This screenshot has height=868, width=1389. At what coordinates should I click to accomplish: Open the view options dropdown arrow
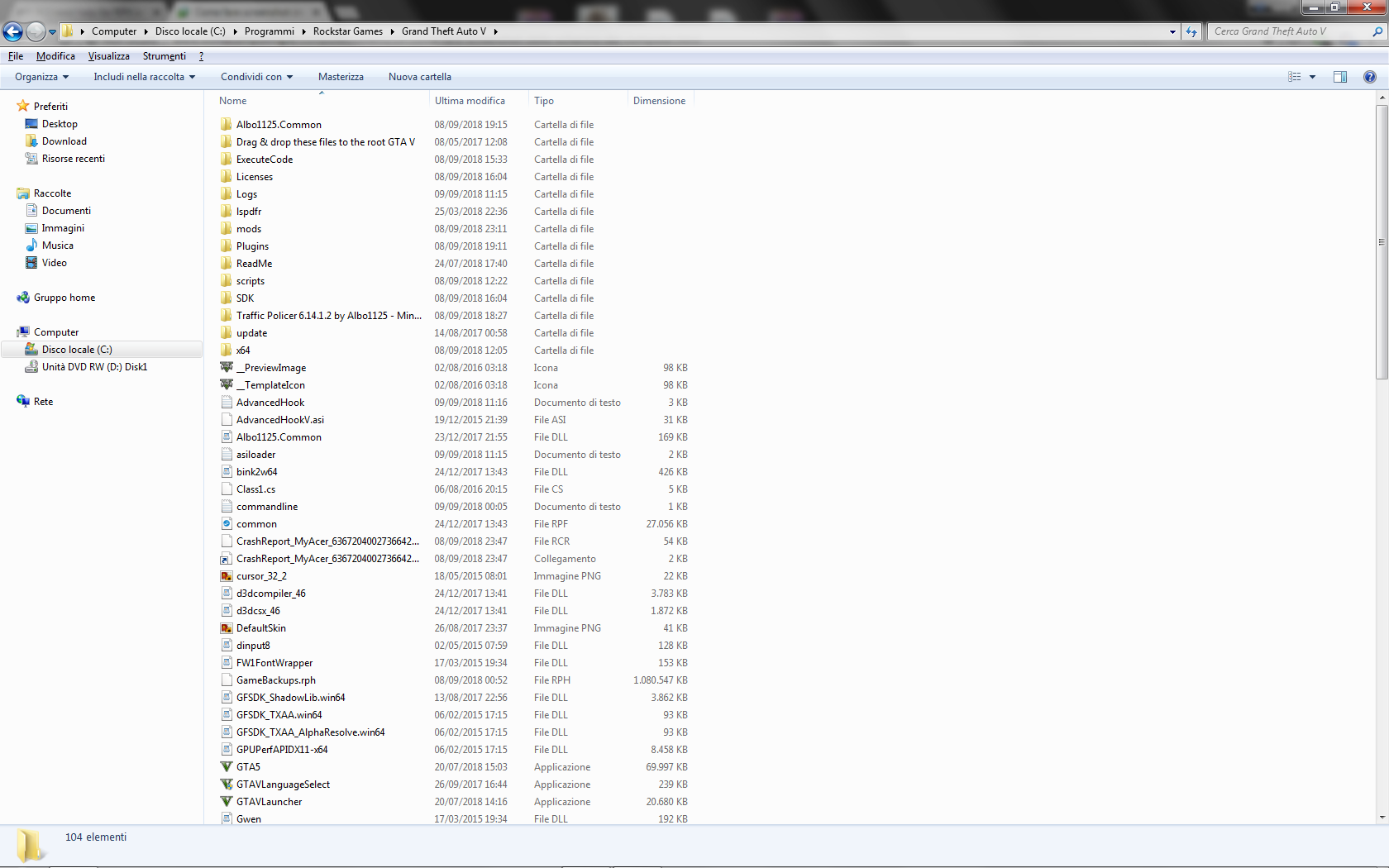pyautogui.click(x=1312, y=77)
